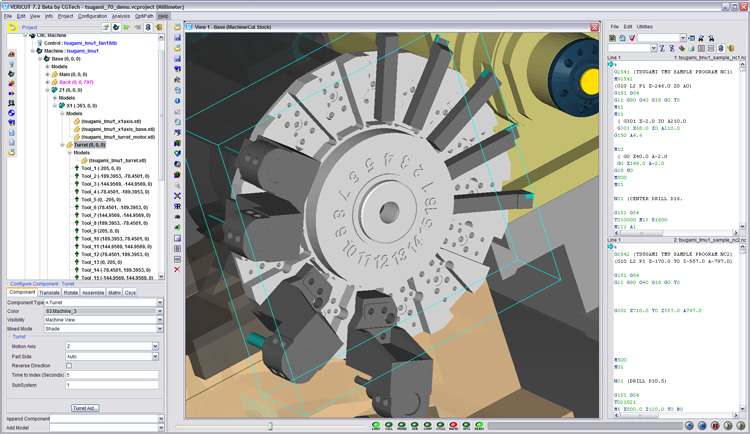Open the Motion Axis dropdown
750x434 pixels.
click(x=153, y=346)
